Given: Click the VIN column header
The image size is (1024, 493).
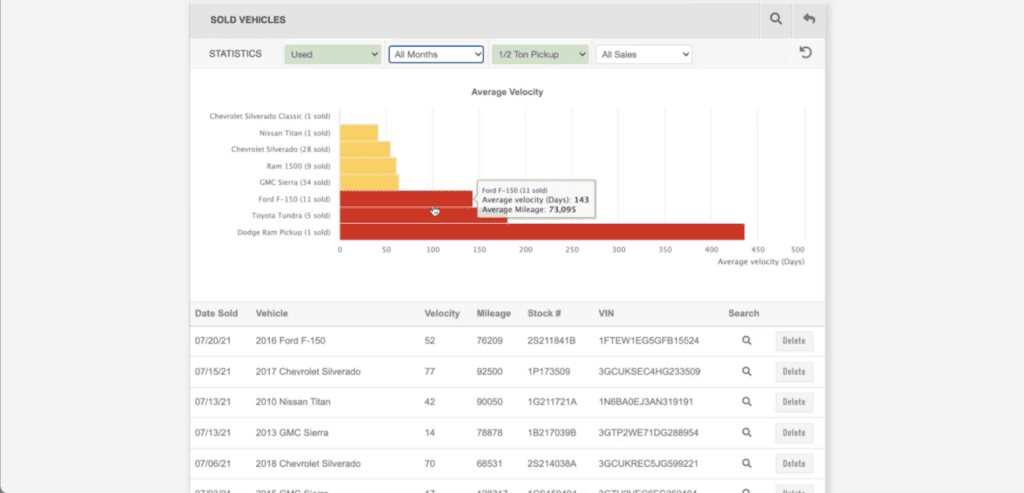Looking at the screenshot, I should (x=606, y=313).
